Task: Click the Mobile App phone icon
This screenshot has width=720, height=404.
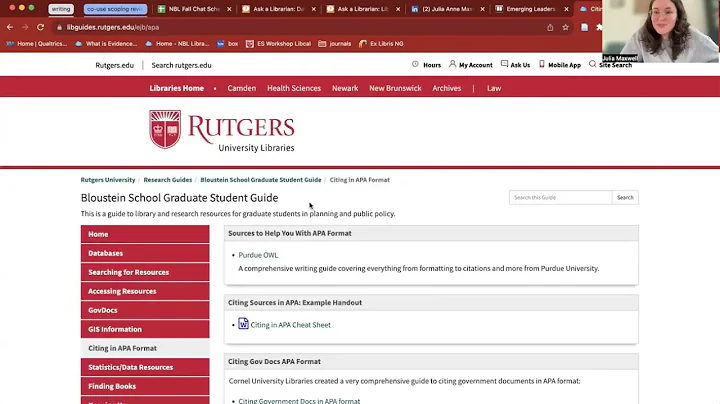Action: [x=542, y=64]
